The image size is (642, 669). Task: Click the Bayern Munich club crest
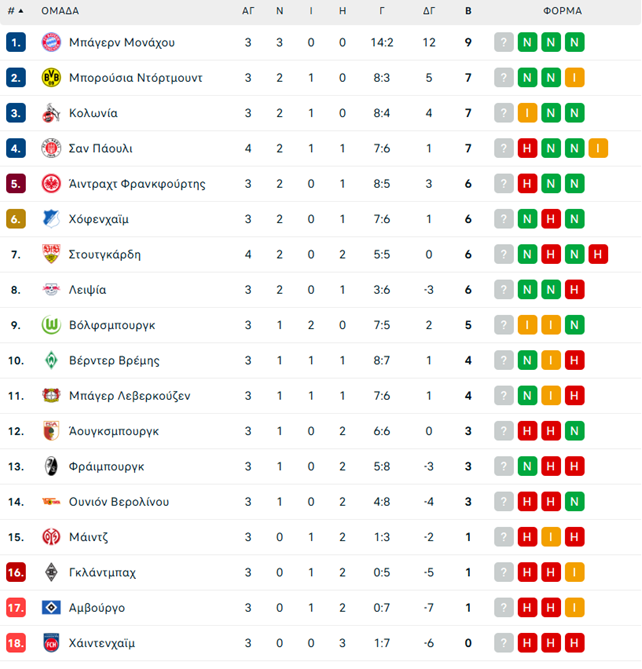click(x=51, y=42)
